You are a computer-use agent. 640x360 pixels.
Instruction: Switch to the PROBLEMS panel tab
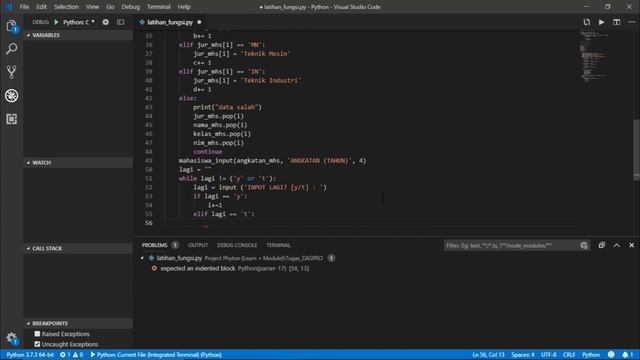point(155,245)
